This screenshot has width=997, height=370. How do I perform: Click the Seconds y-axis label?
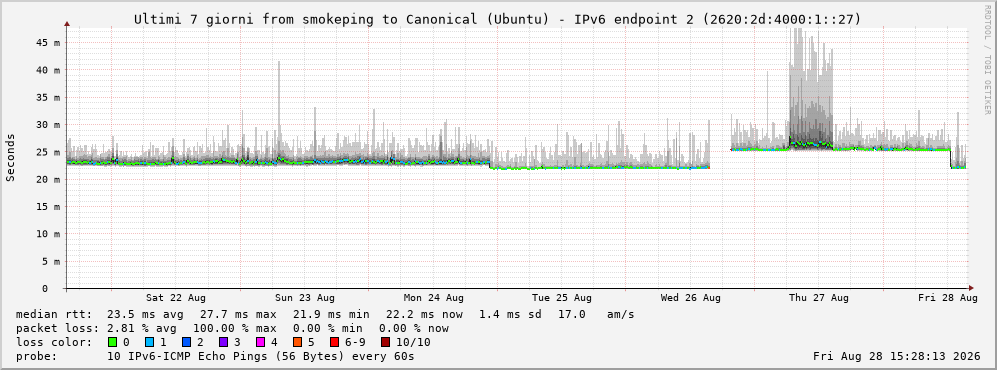(x=11, y=158)
